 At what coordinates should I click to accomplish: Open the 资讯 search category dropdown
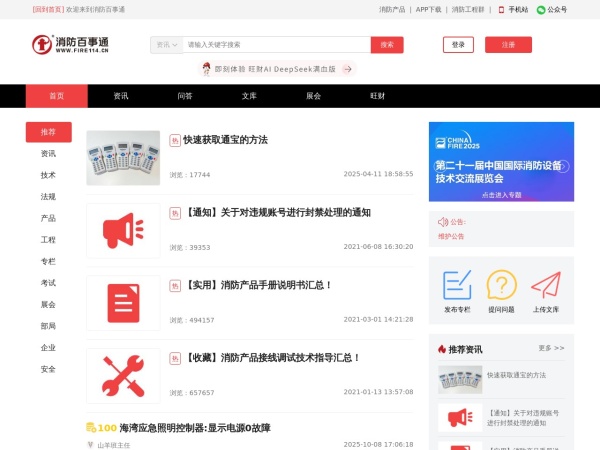point(167,45)
